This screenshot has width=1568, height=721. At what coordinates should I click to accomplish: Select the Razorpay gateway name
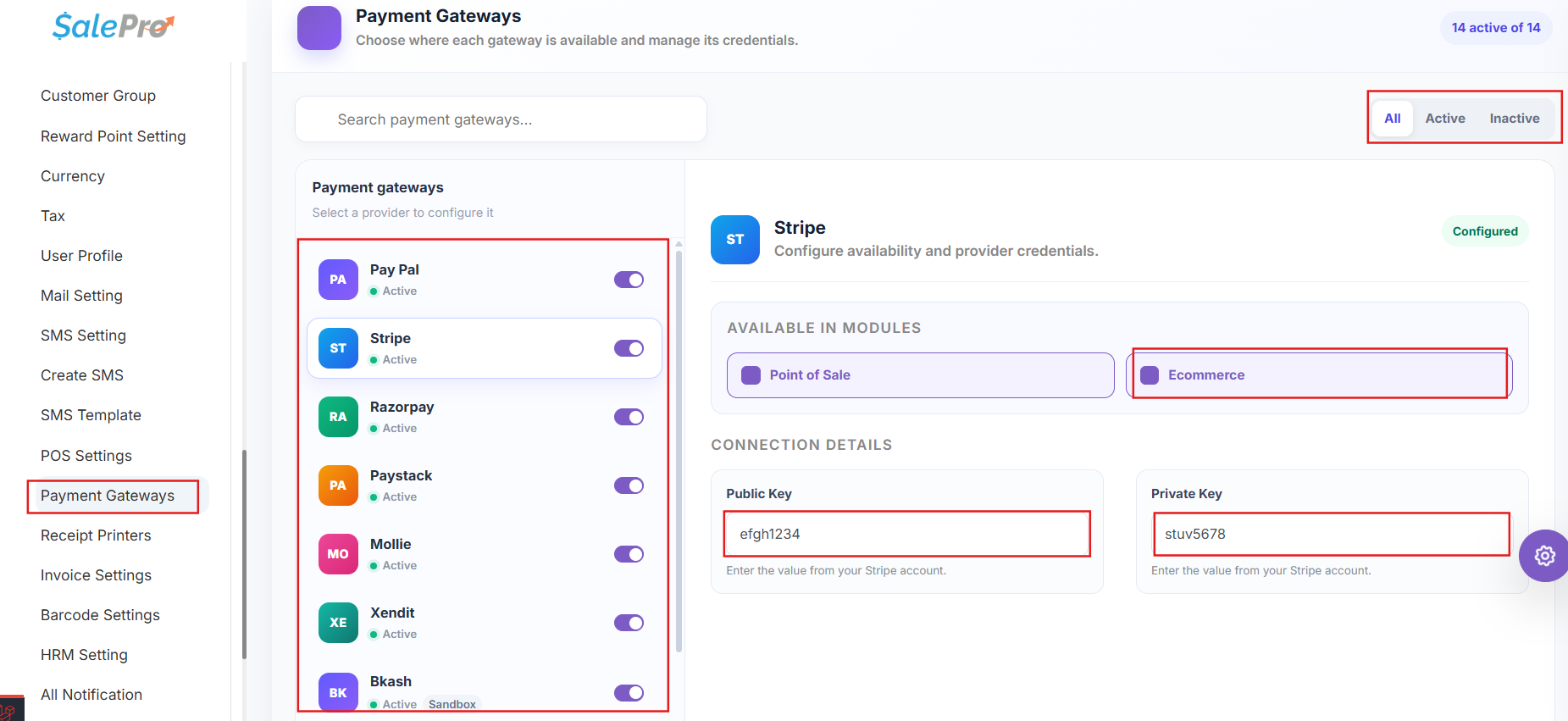coord(402,407)
